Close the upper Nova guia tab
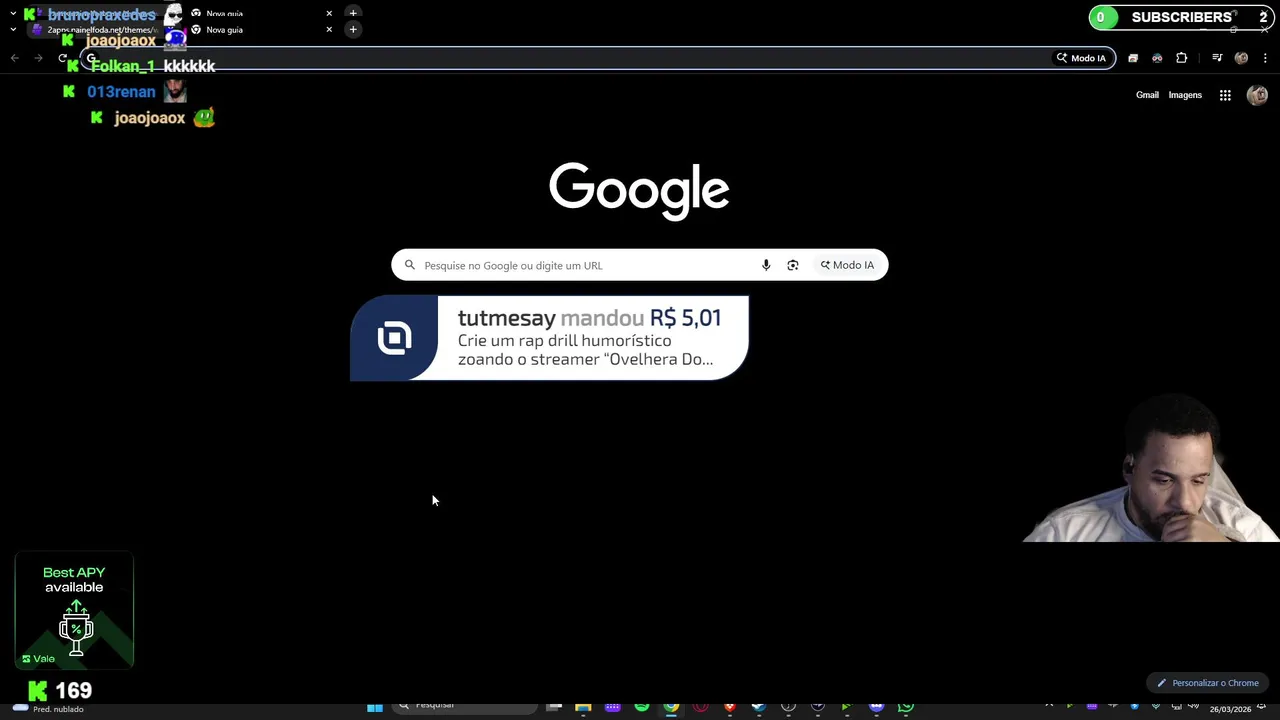This screenshot has width=1280, height=720. 329,13
